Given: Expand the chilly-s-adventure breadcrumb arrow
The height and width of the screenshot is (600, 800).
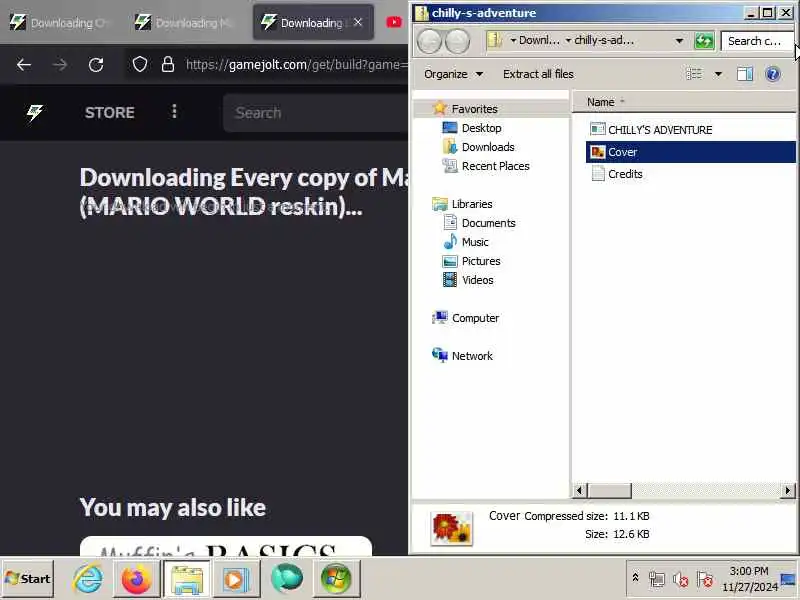Looking at the screenshot, I should tap(568, 41).
